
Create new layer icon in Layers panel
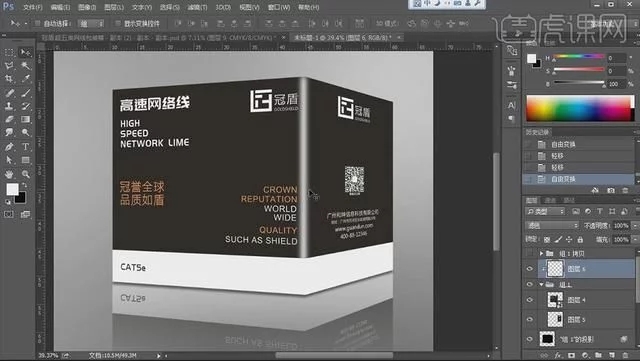(x=612, y=355)
